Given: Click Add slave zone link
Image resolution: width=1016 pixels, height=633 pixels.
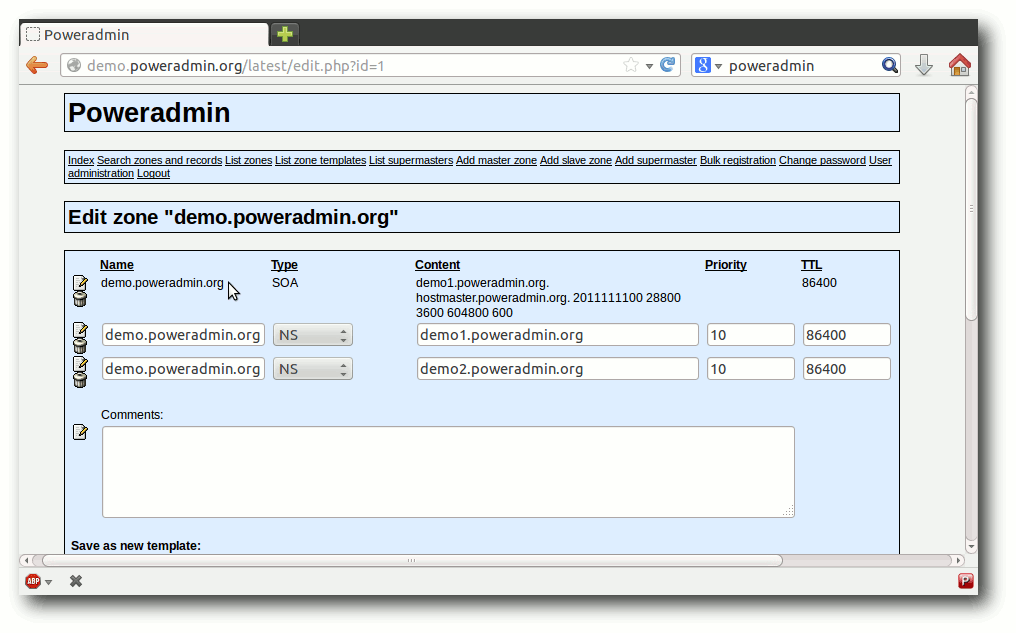Looking at the screenshot, I should (575, 160).
